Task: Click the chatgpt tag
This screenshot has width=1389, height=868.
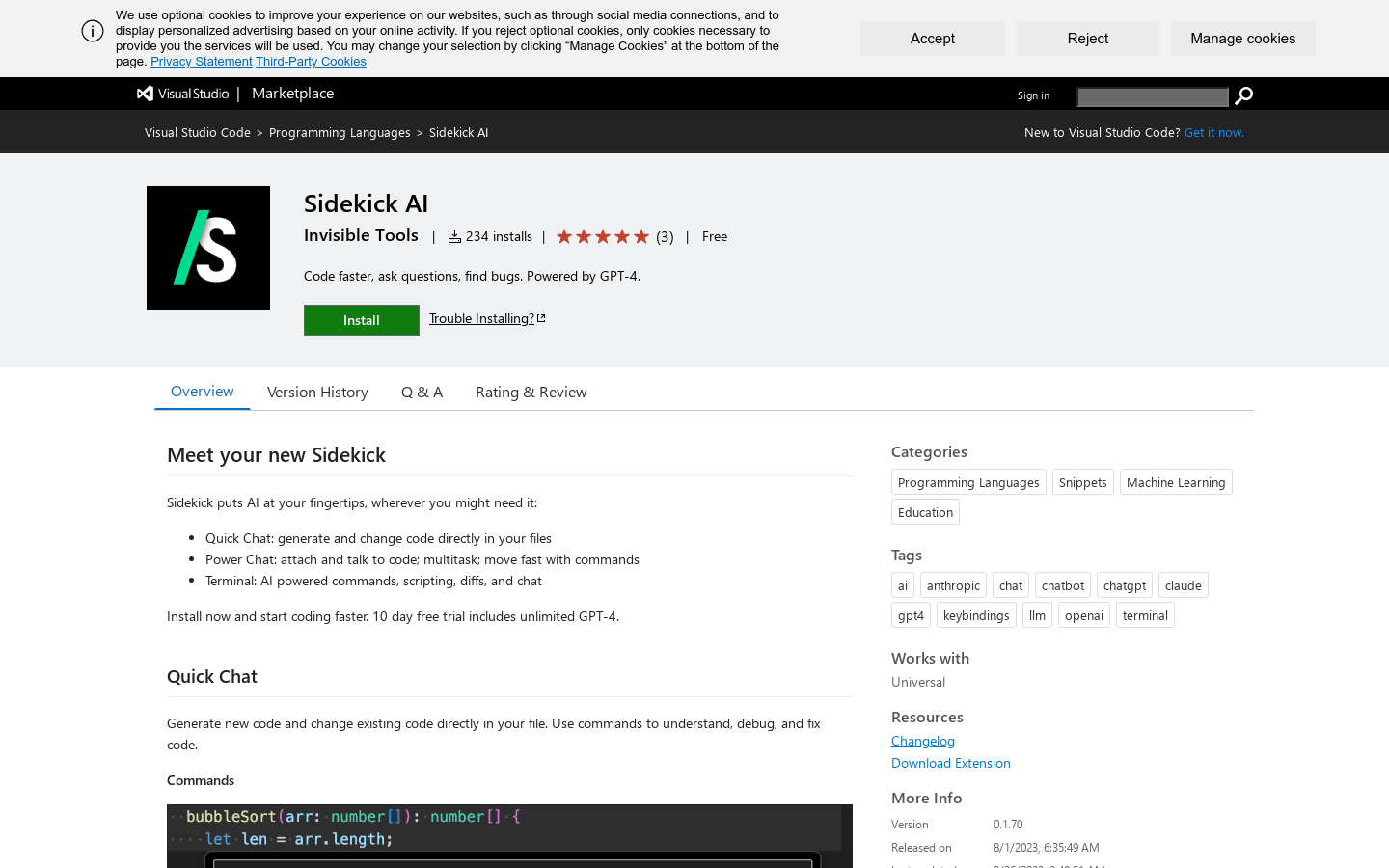Action: tap(1125, 585)
